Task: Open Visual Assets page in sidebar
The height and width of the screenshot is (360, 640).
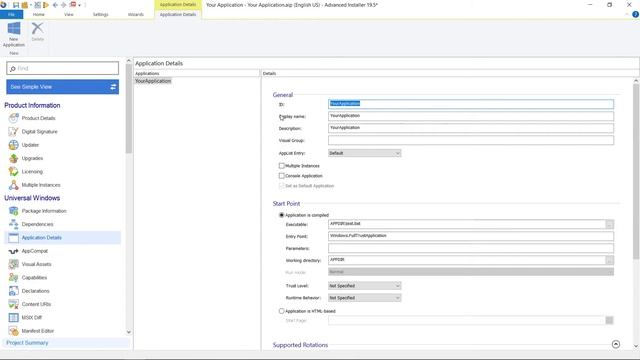Action: [36, 264]
